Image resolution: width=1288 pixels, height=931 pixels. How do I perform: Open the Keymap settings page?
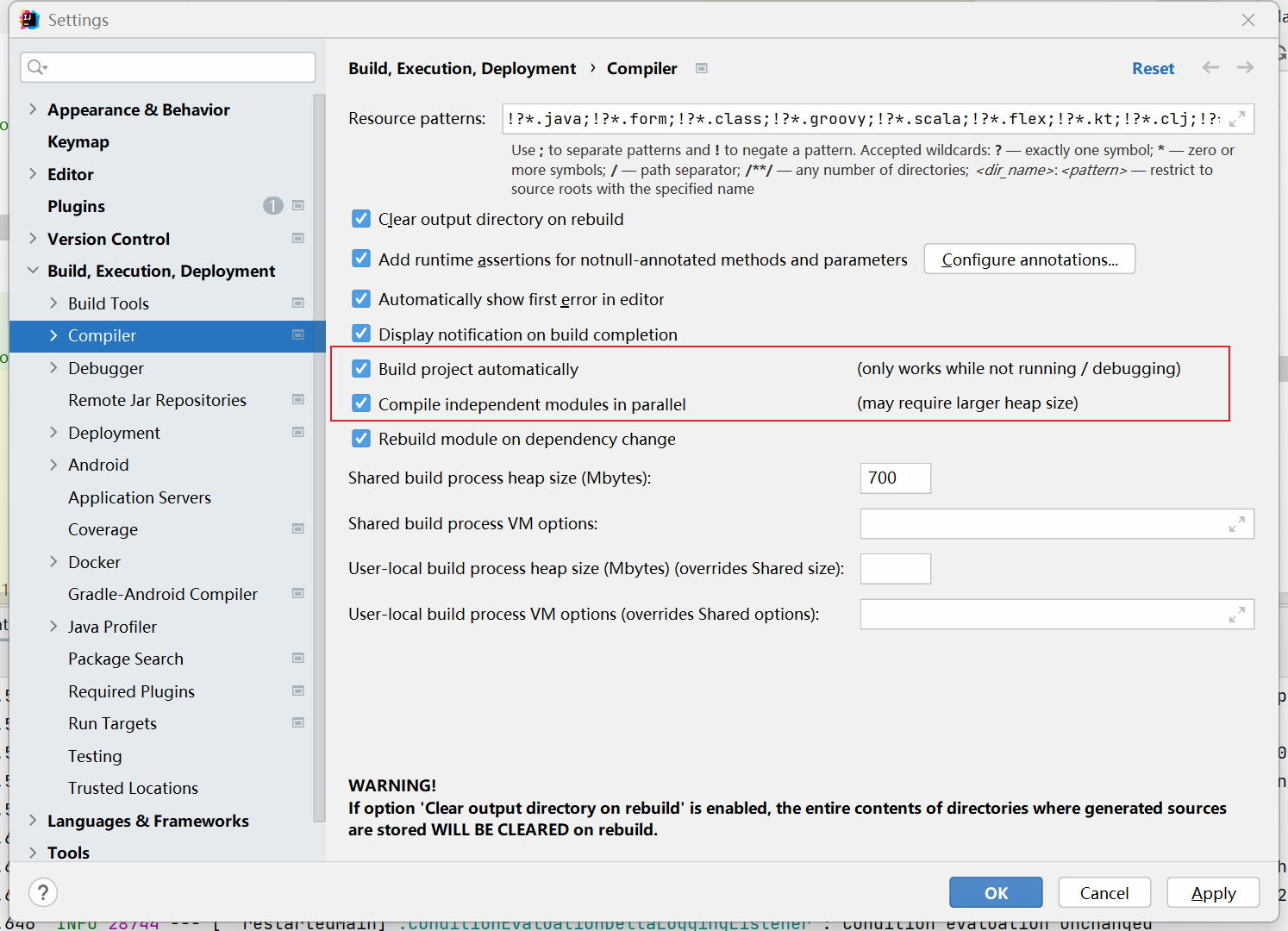[x=78, y=142]
